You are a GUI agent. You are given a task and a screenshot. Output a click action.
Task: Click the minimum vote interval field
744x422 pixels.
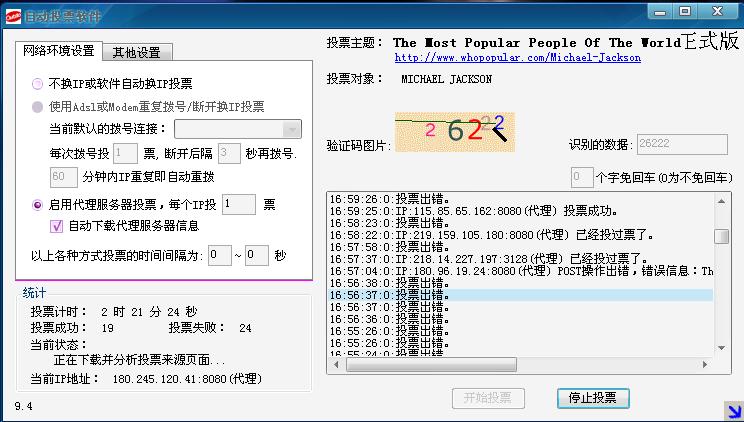pos(220,255)
